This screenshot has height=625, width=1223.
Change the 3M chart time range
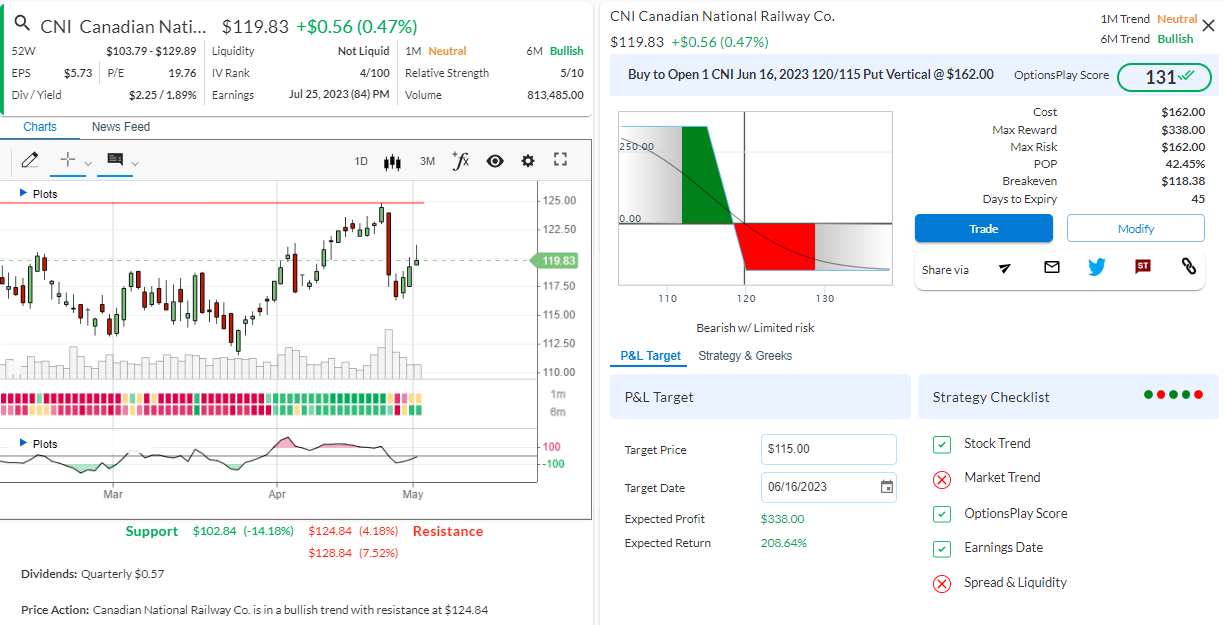tap(427, 161)
